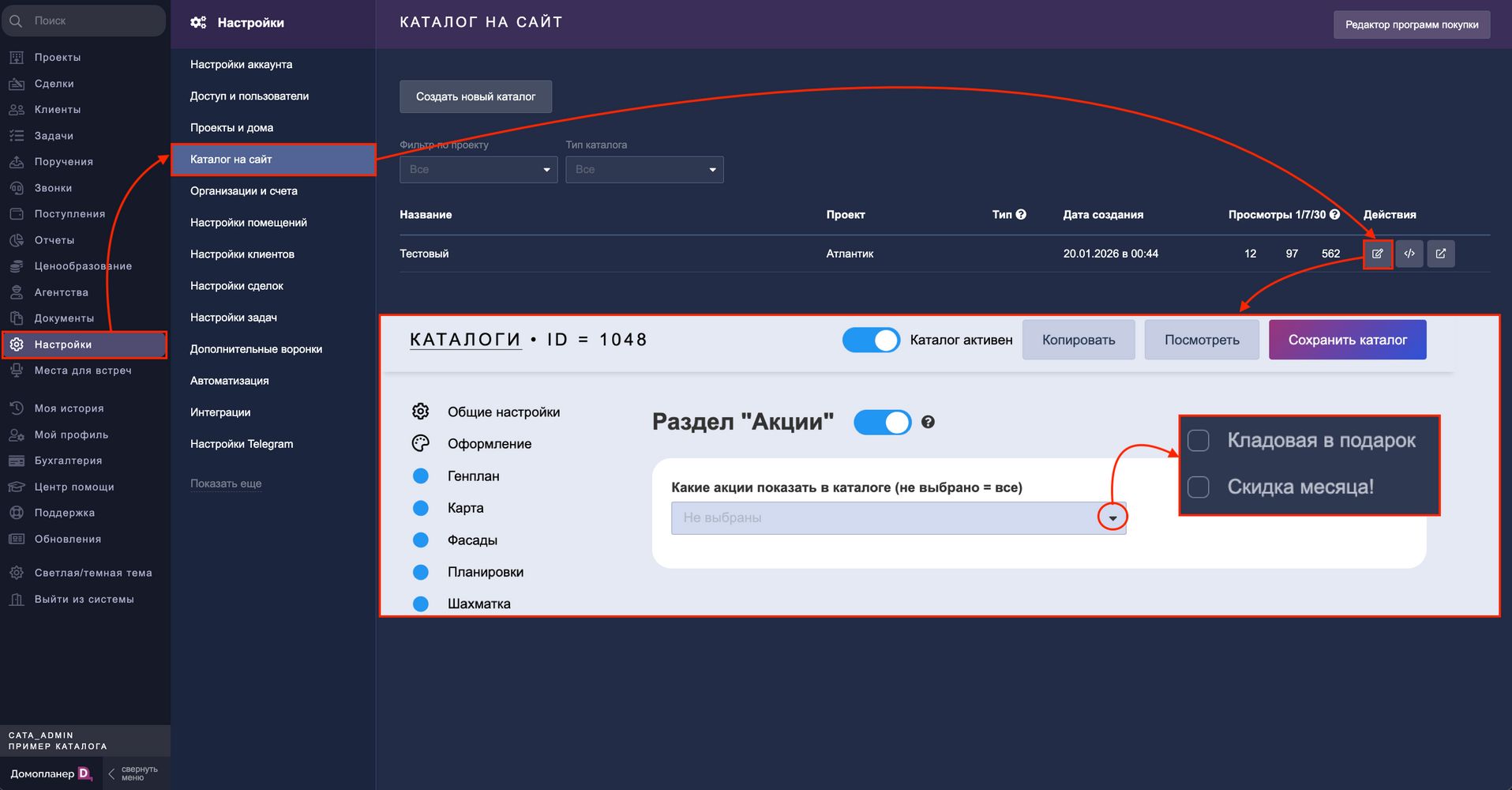1512x790 pixels.
Task: Toggle the Каталог активен switch
Action: point(871,340)
